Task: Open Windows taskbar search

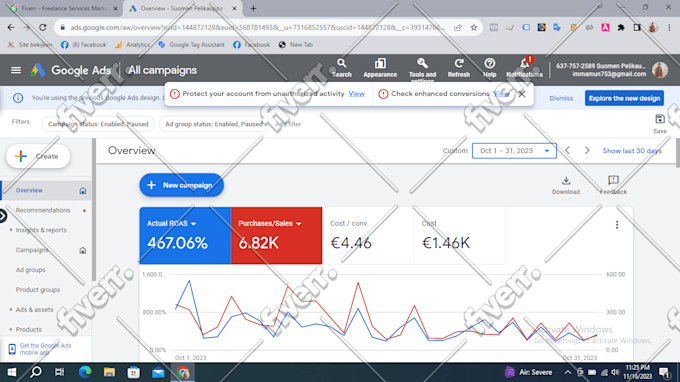Action: click(x=36, y=372)
